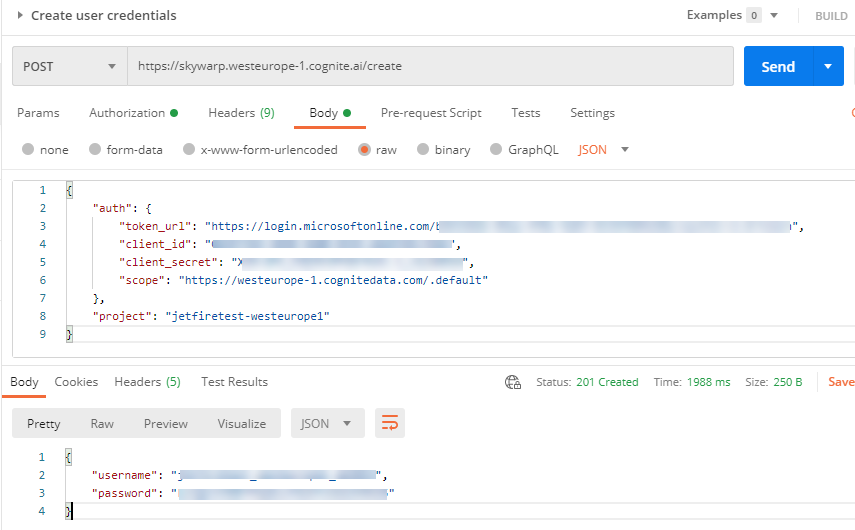This screenshot has height=530, width=855.
Task: Click the network globe lock icon
Action: (x=513, y=382)
